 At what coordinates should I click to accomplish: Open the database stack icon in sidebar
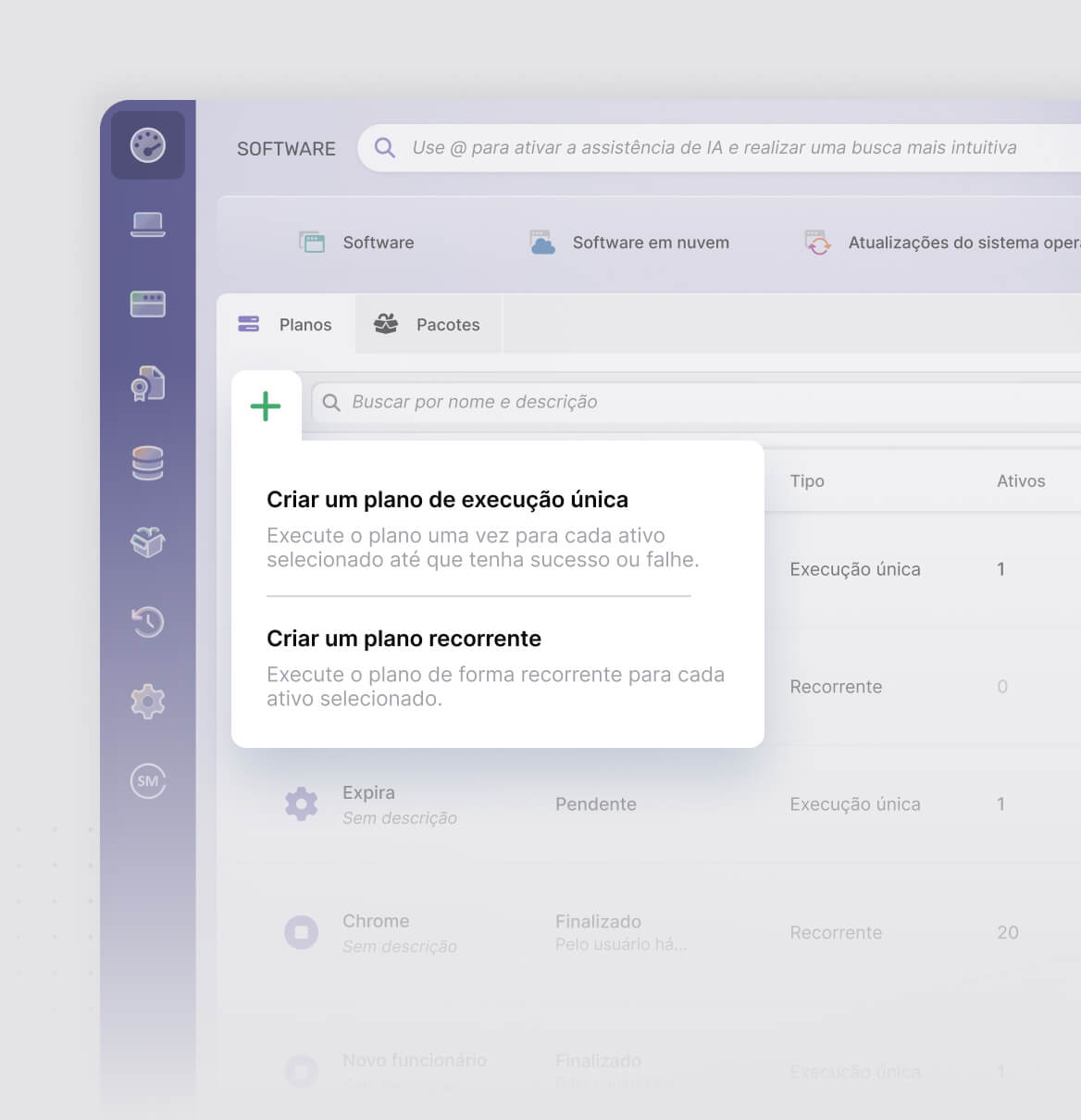pyautogui.click(x=148, y=463)
